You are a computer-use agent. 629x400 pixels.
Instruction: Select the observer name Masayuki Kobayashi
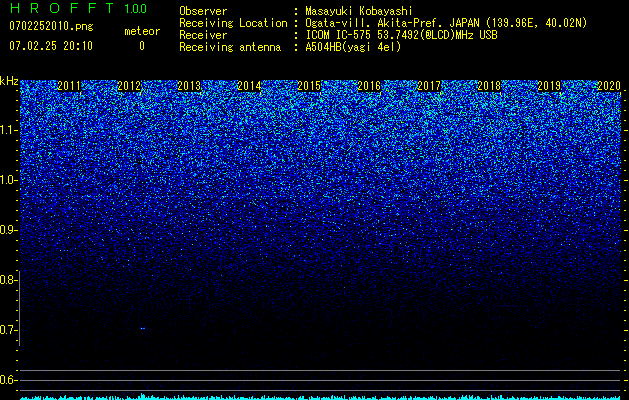[x=359, y=11]
